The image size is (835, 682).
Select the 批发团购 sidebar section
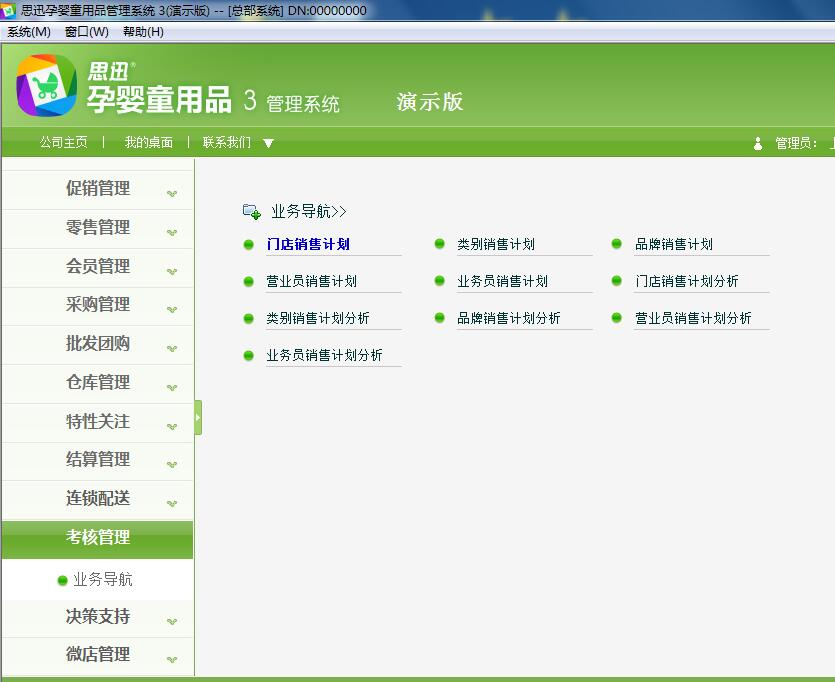97,344
